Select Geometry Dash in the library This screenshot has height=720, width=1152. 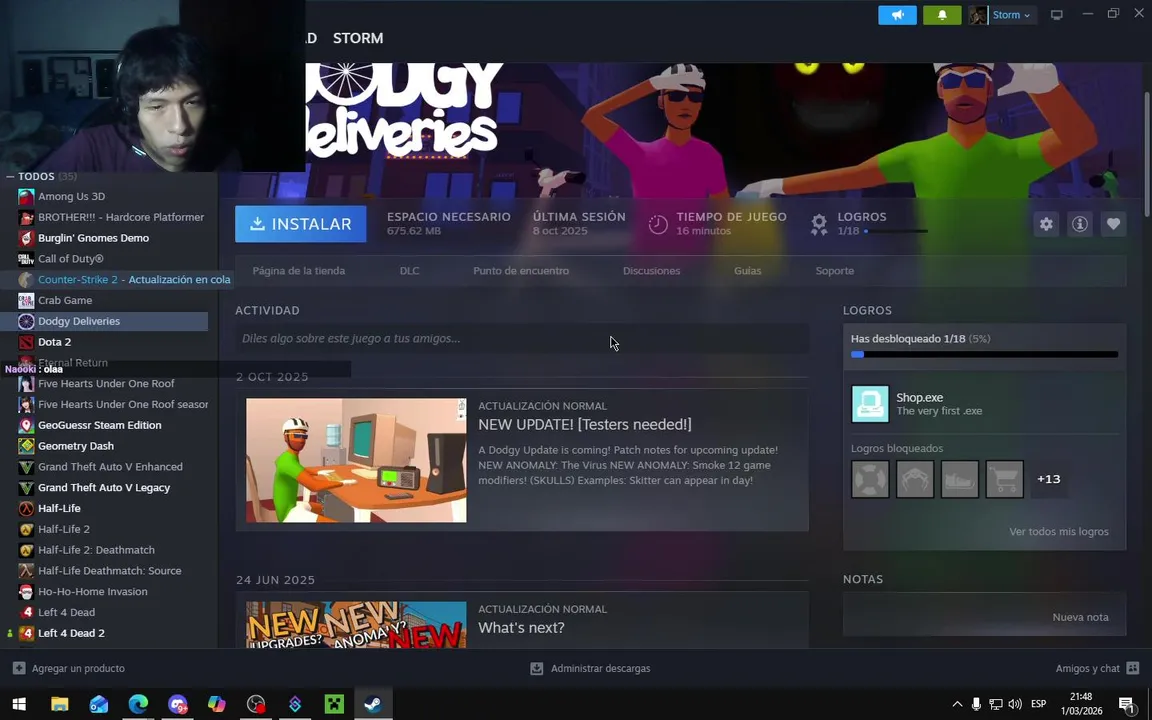76,446
